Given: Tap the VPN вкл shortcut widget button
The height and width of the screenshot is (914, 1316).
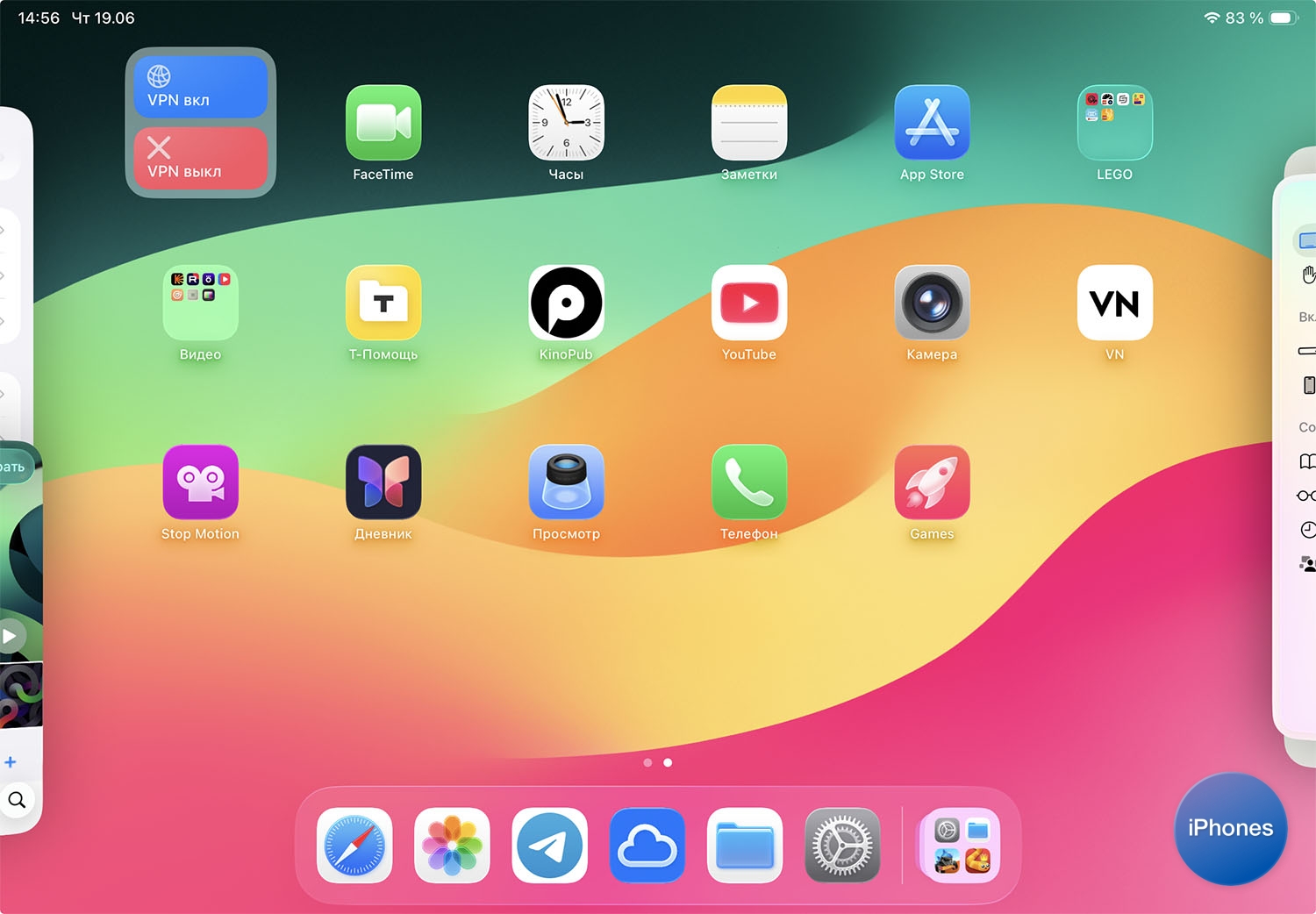Looking at the screenshot, I should tap(200, 87).
